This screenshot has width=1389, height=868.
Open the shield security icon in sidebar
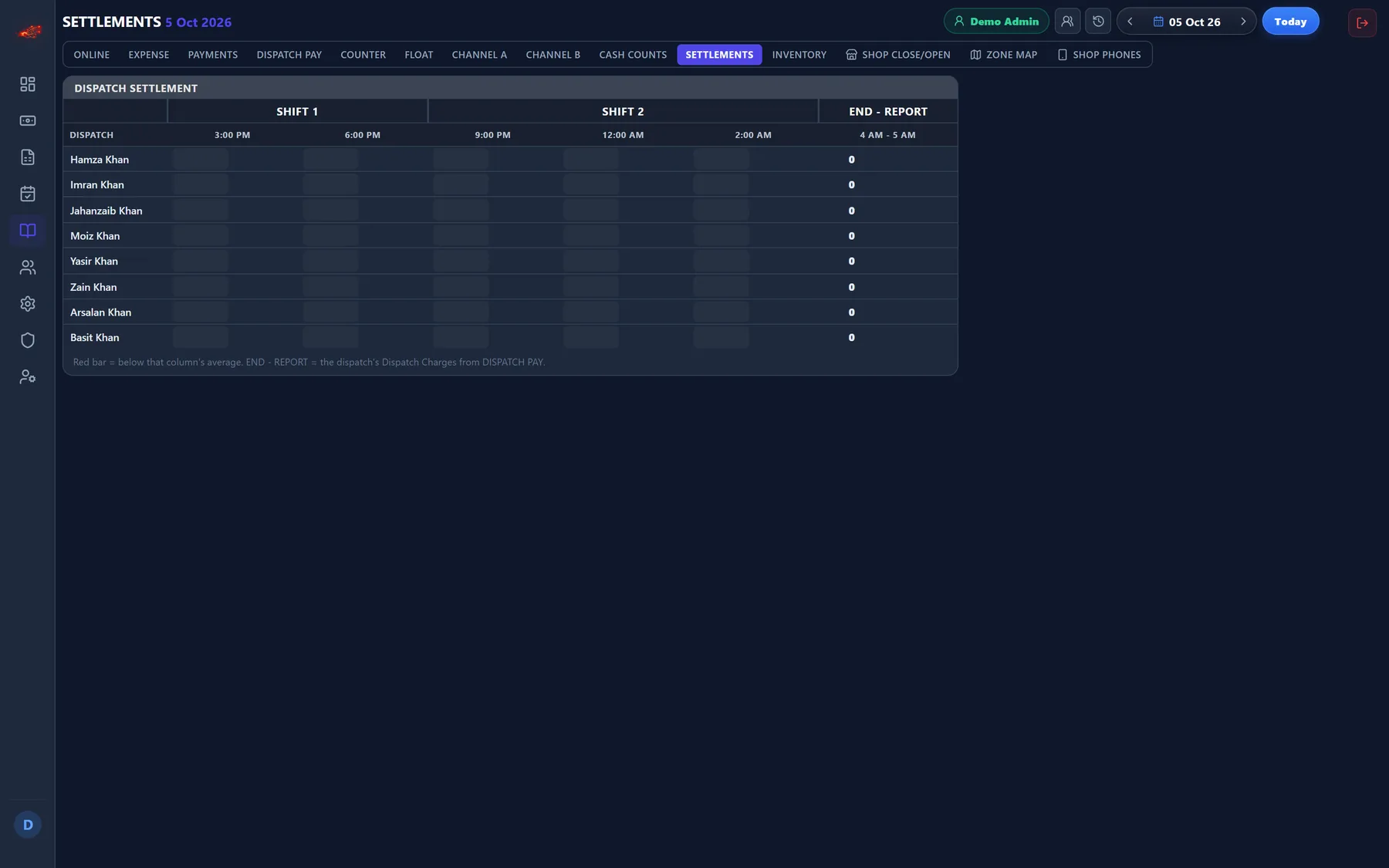28,340
